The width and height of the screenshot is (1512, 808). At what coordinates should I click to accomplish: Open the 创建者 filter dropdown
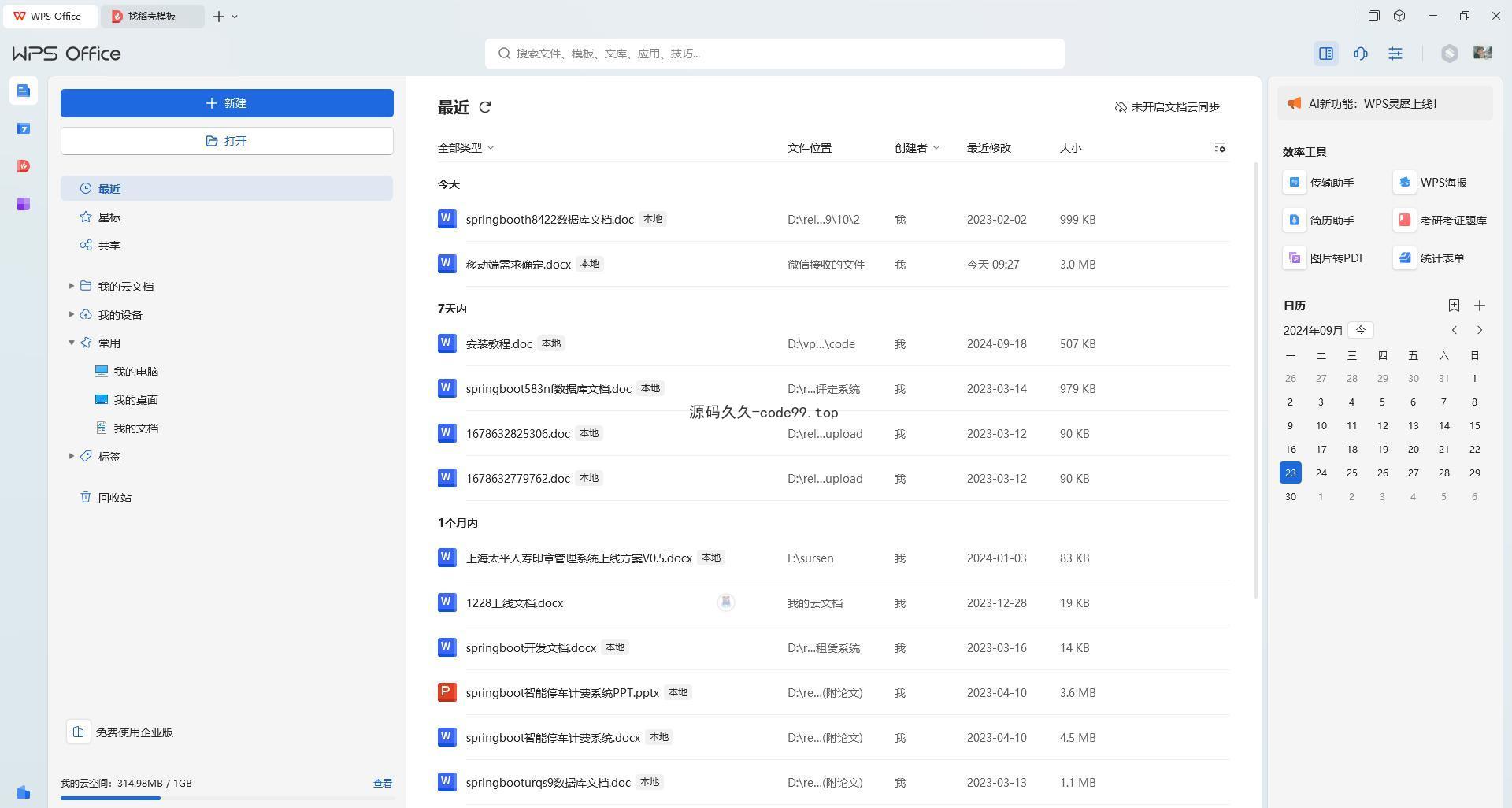917,148
